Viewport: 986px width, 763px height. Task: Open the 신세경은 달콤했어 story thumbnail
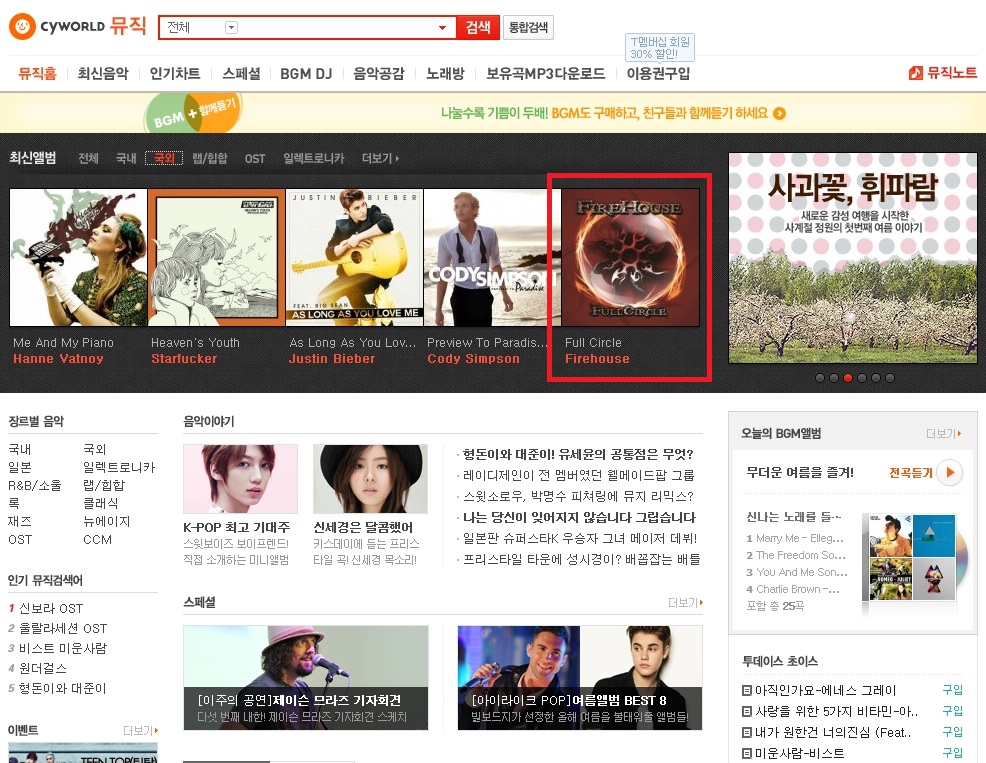[x=370, y=479]
